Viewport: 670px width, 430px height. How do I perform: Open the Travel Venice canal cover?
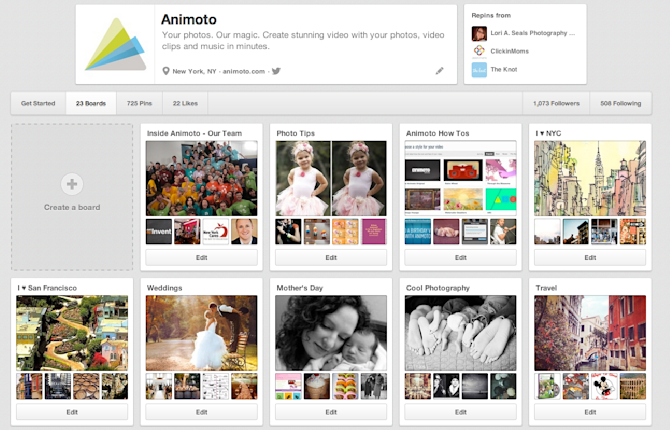(x=590, y=333)
